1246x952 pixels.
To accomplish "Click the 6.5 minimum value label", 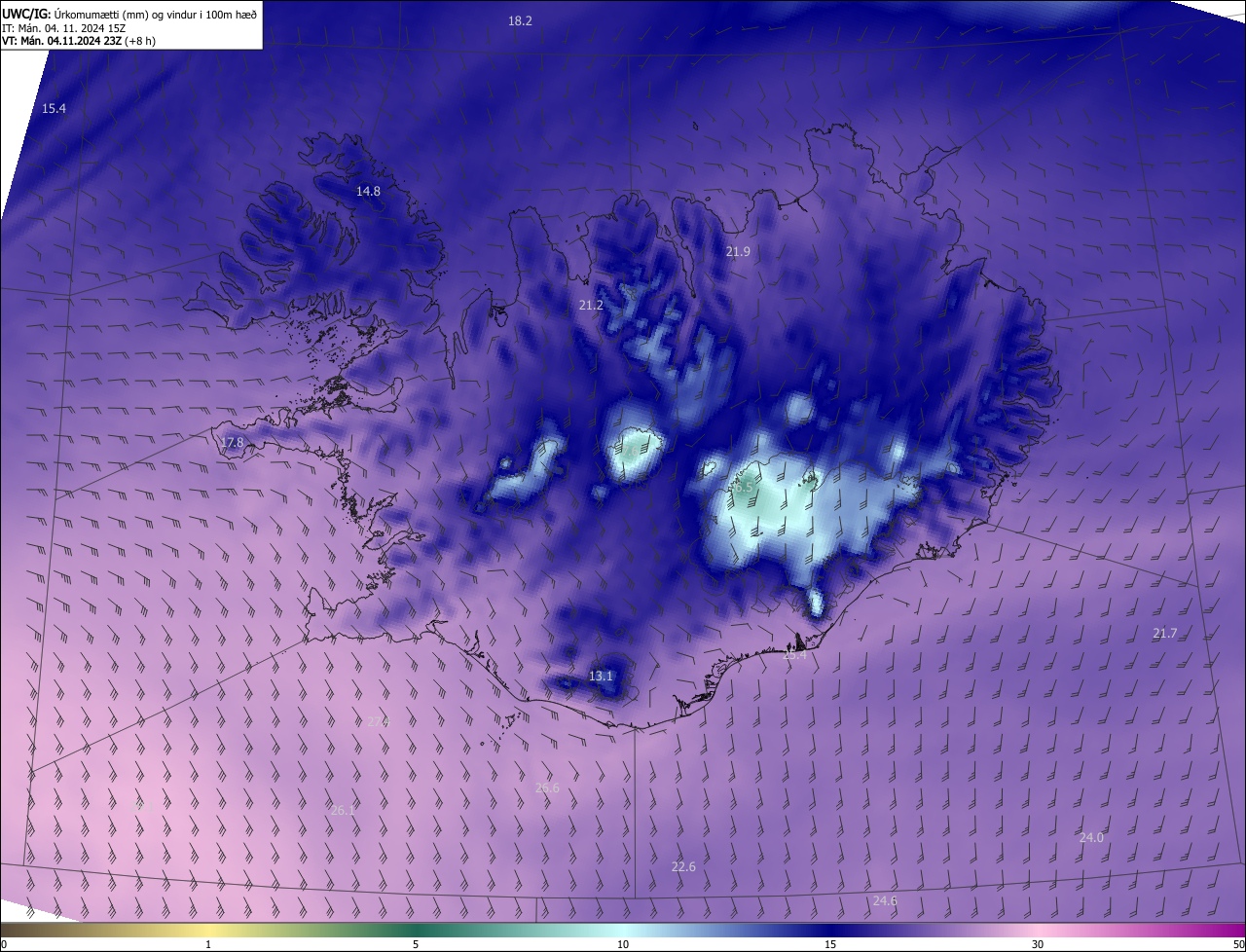I will coord(743,487).
